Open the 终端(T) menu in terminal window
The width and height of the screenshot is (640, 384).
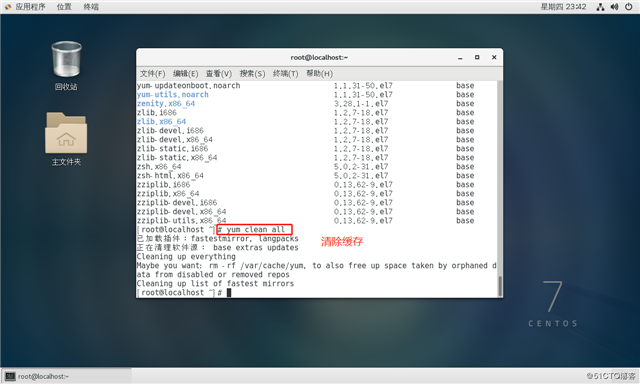coord(286,73)
